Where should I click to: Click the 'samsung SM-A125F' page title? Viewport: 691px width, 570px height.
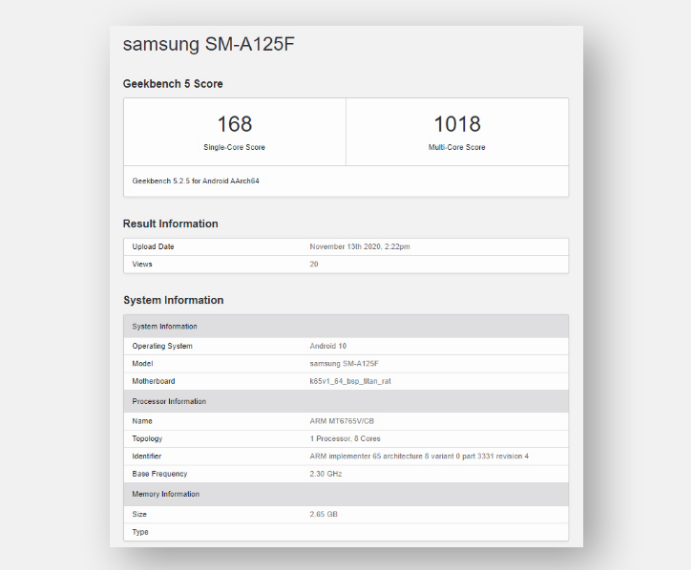208,45
